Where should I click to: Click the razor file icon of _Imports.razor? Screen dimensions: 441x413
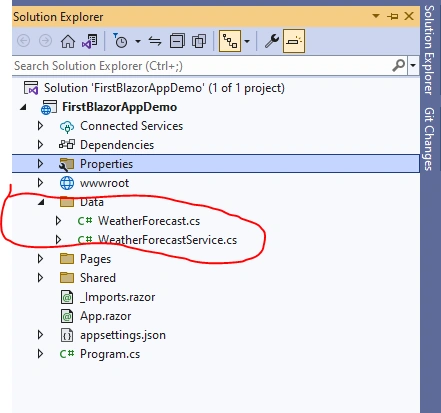point(67,297)
